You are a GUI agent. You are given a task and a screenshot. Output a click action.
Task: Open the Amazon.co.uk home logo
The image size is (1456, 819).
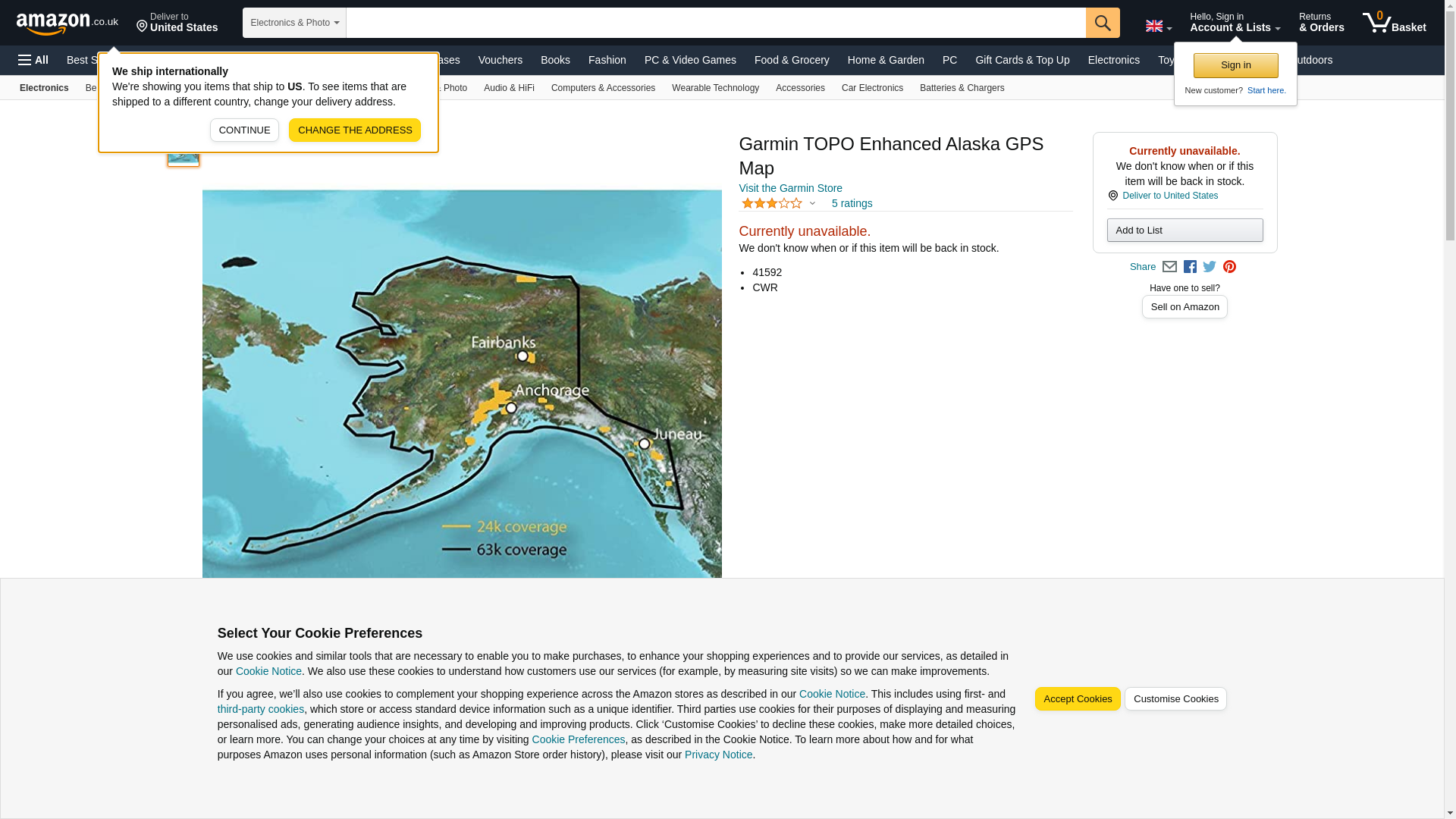[x=67, y=23]
